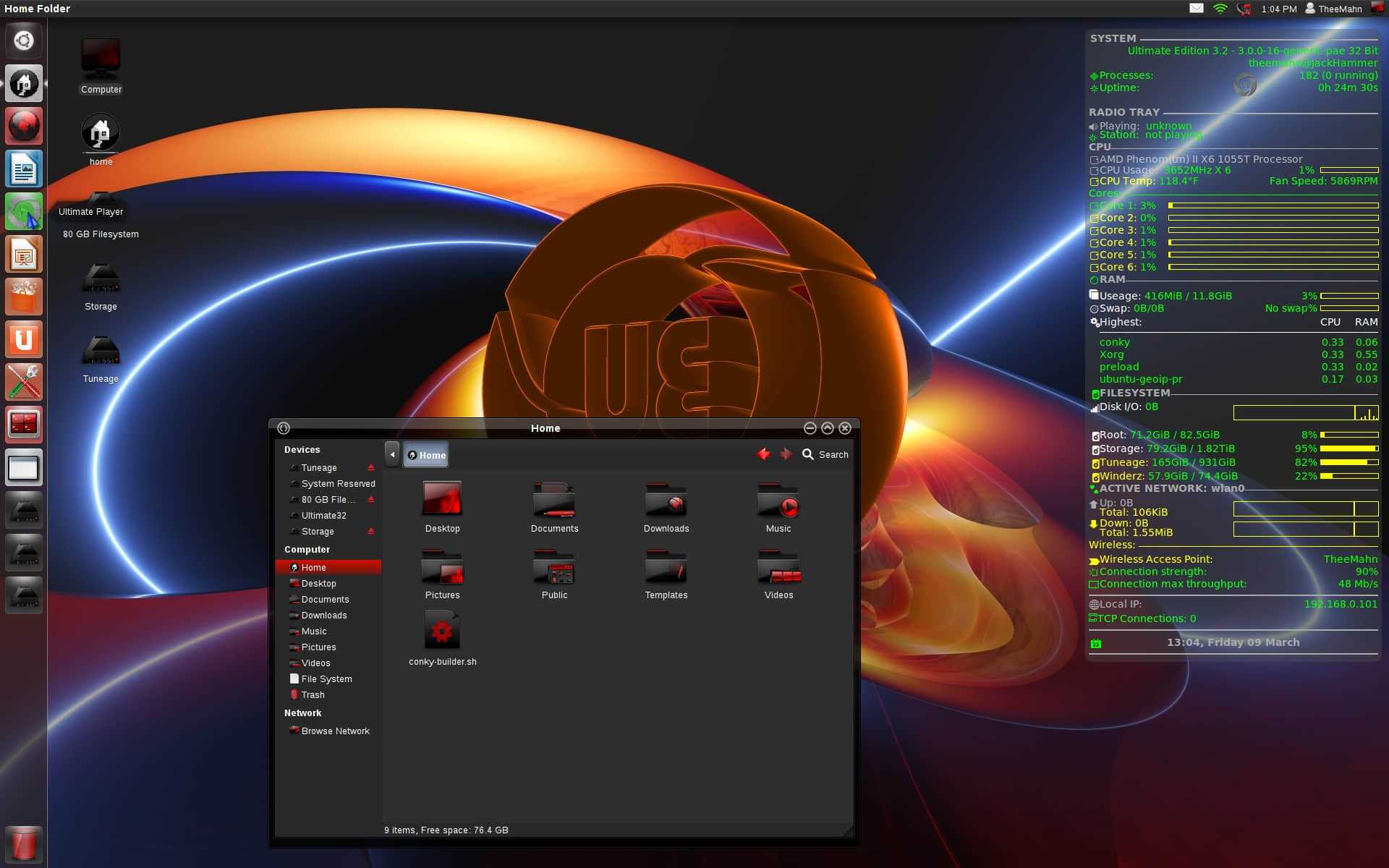Collapse the Computer section in the sidebar
This screenshot has height=868, width=1389.
click(x=307, y=549)
